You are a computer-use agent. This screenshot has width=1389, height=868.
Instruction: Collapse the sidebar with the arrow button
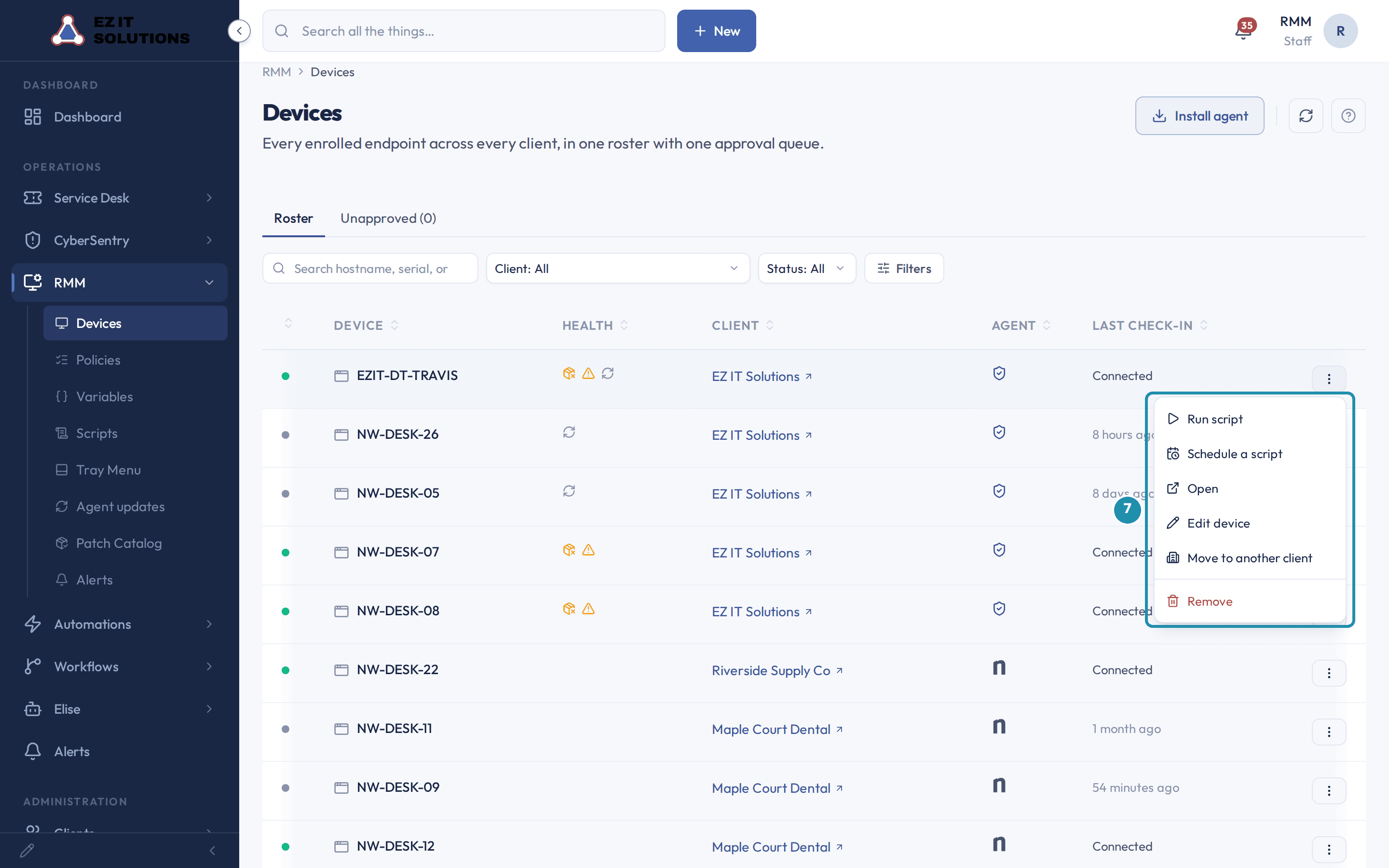pos(239,31)
